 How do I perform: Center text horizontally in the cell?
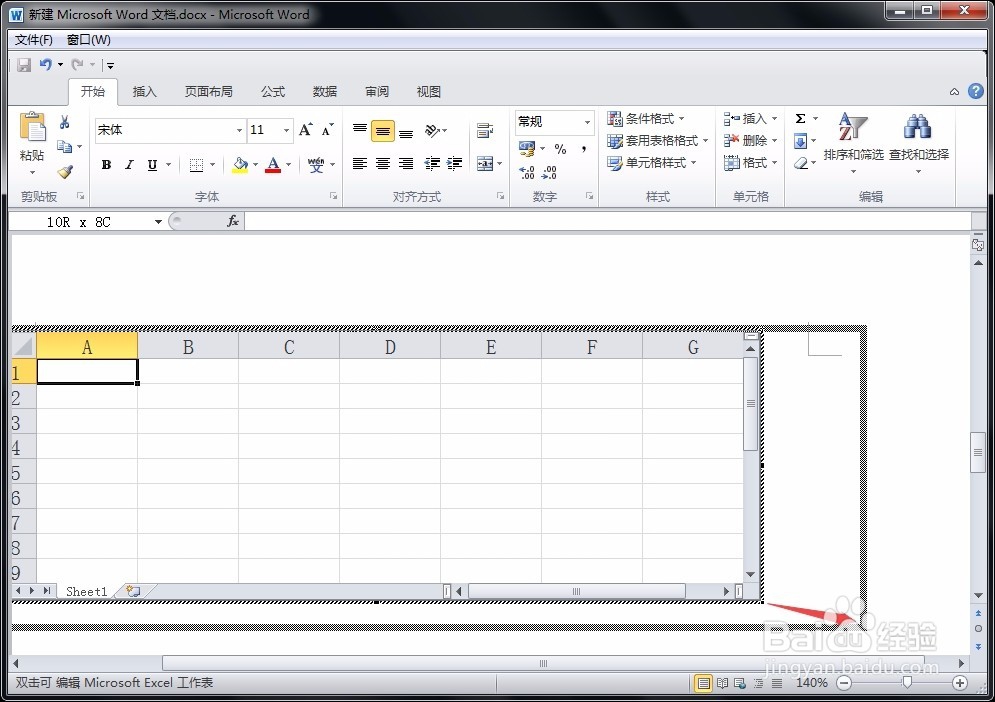[383, 164]
